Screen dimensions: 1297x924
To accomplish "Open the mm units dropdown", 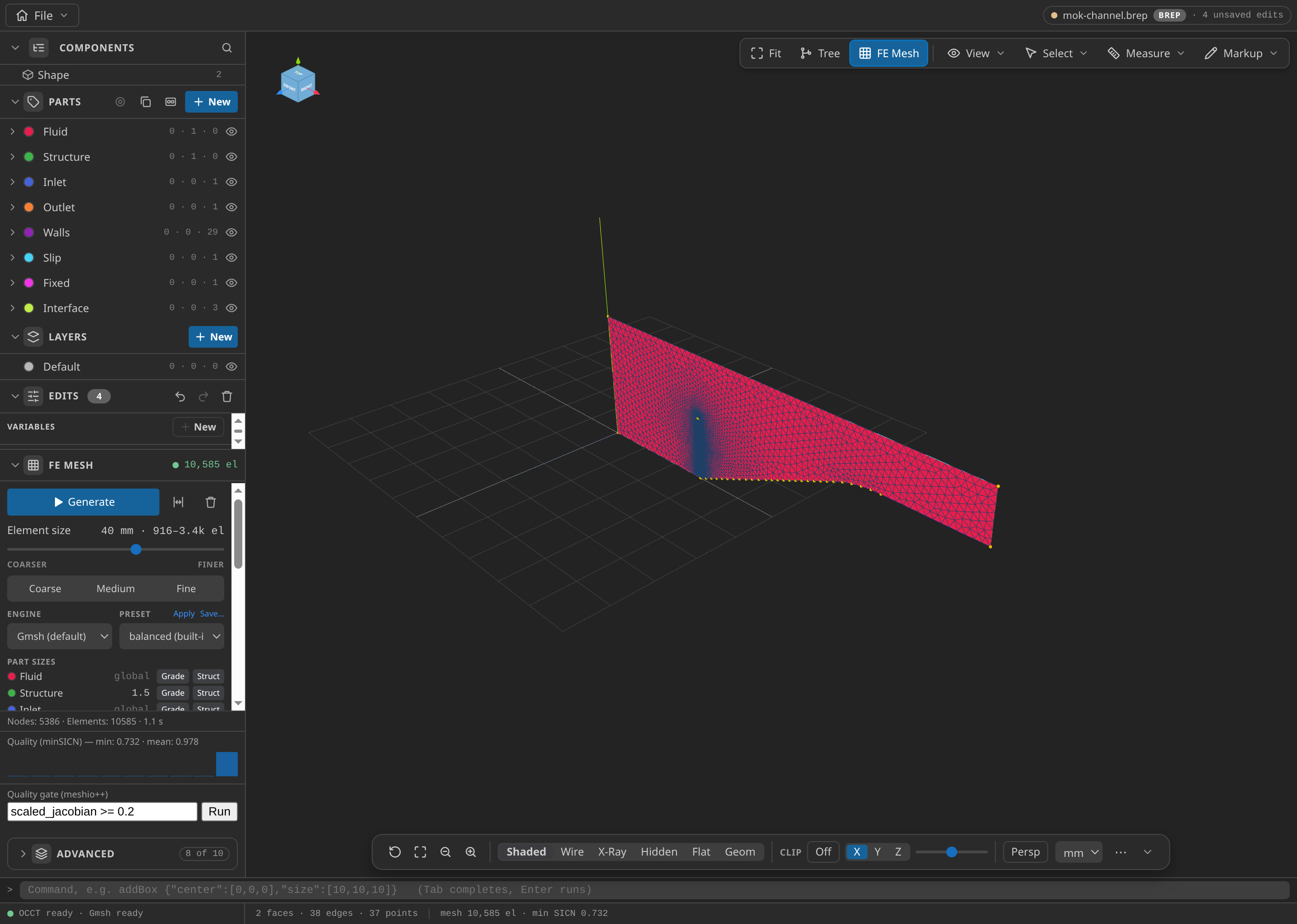I will pos(1079,852).
